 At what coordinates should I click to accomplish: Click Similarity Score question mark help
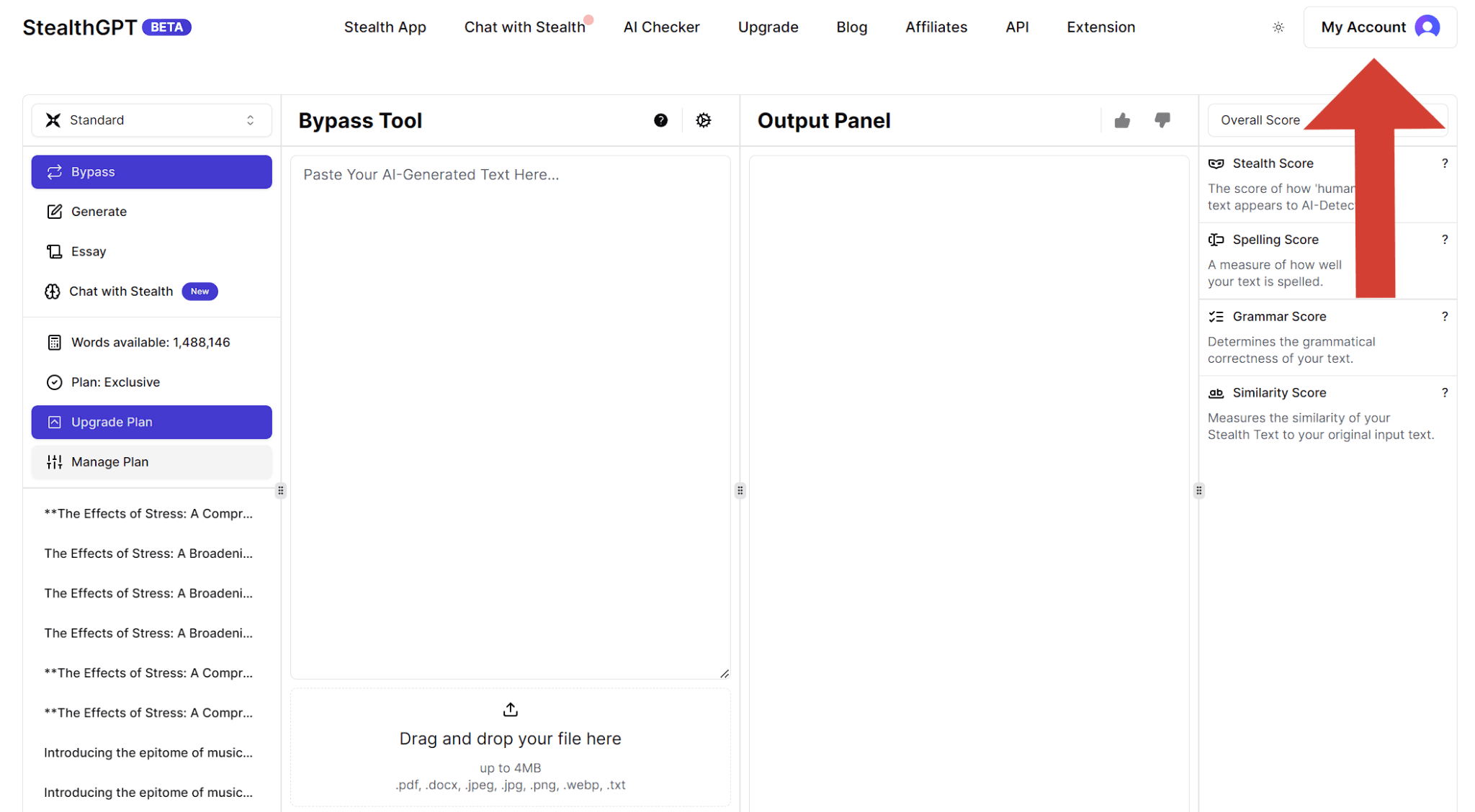[1444, 393]
